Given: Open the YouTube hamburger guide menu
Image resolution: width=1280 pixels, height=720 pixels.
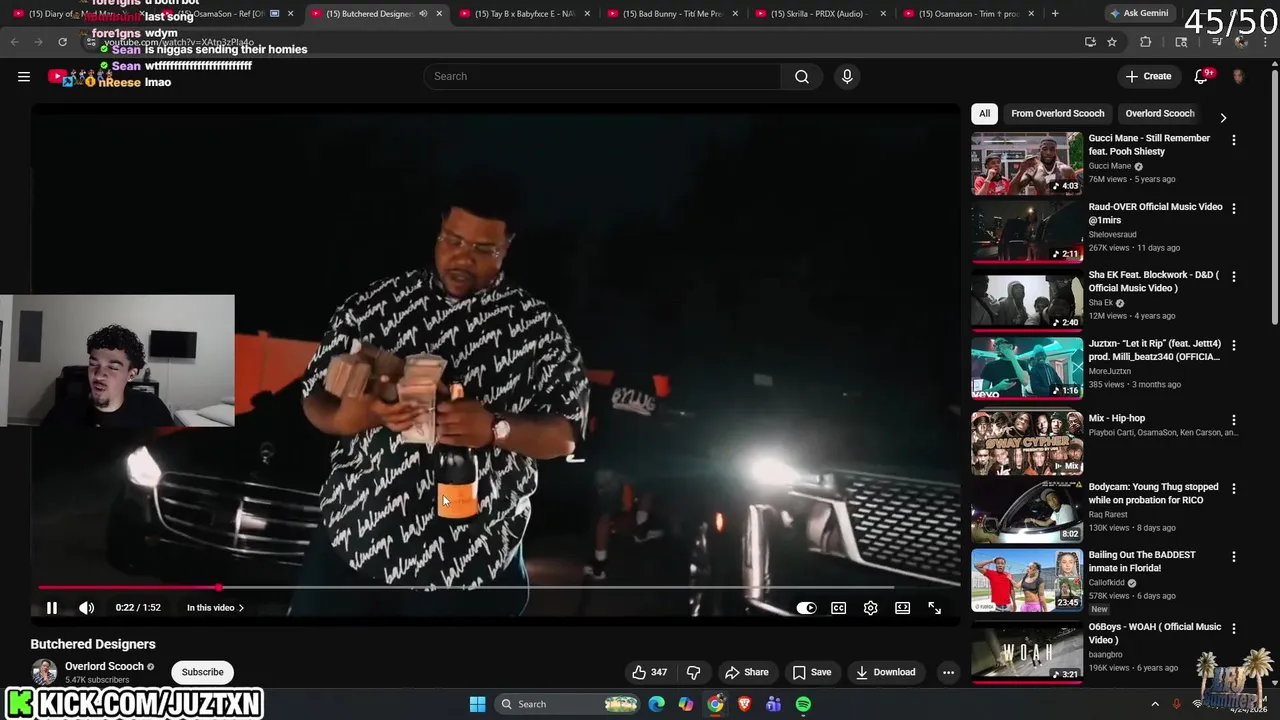Looking at the screenshot, I should coord(24,76).
